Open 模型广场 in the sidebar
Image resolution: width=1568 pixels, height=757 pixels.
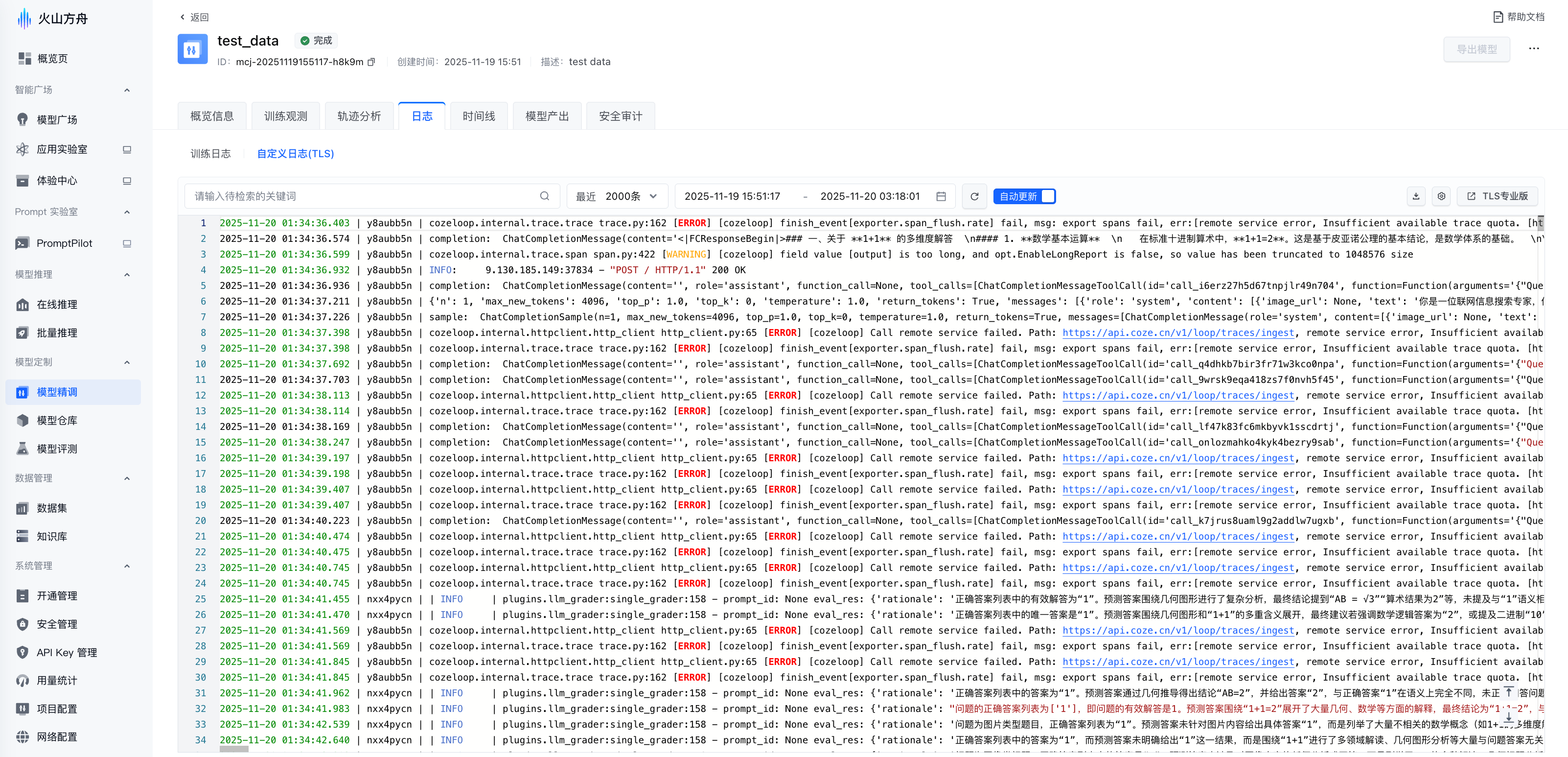pos(57,120)
